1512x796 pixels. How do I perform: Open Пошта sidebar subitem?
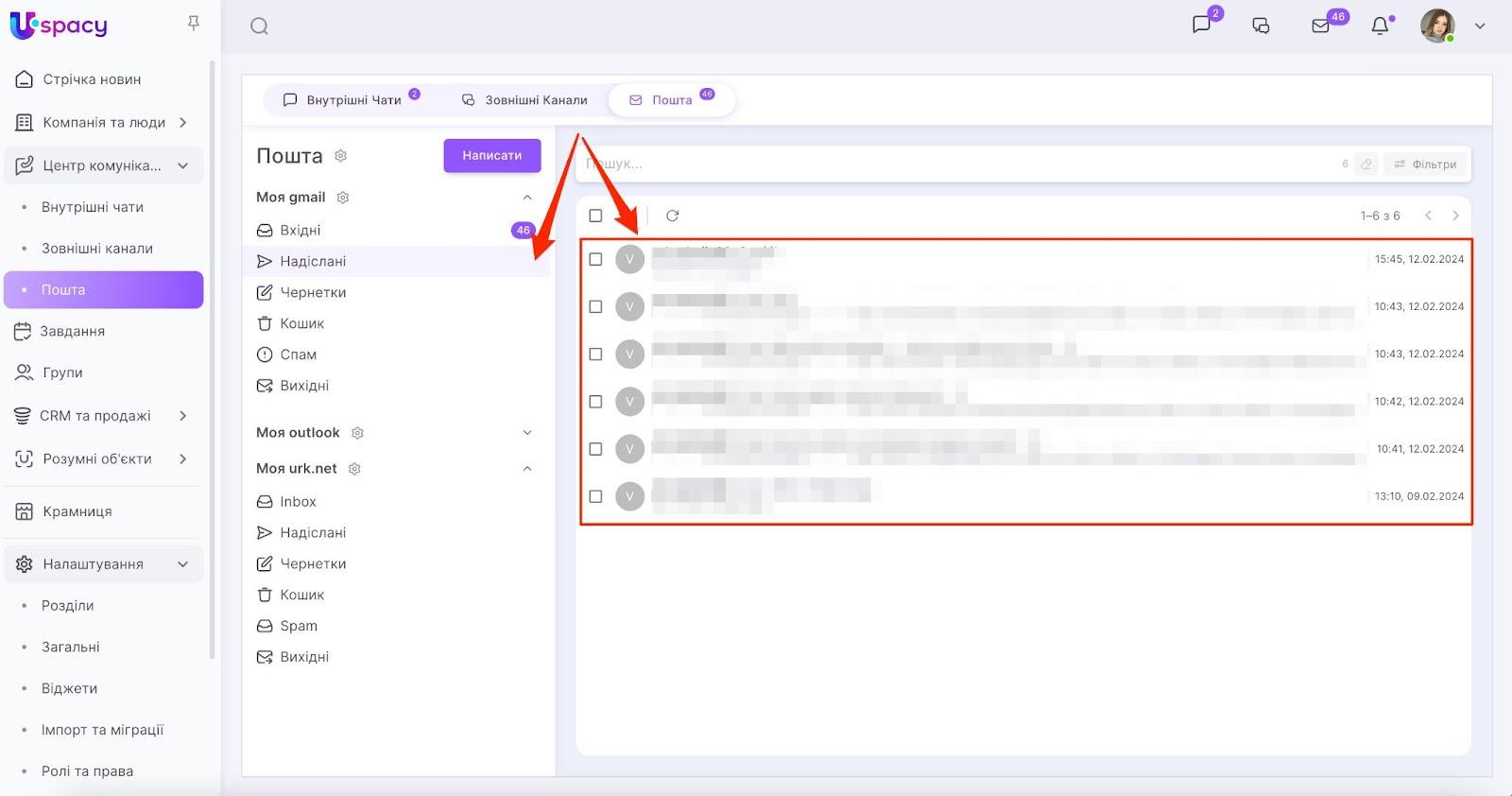point(104,290)
